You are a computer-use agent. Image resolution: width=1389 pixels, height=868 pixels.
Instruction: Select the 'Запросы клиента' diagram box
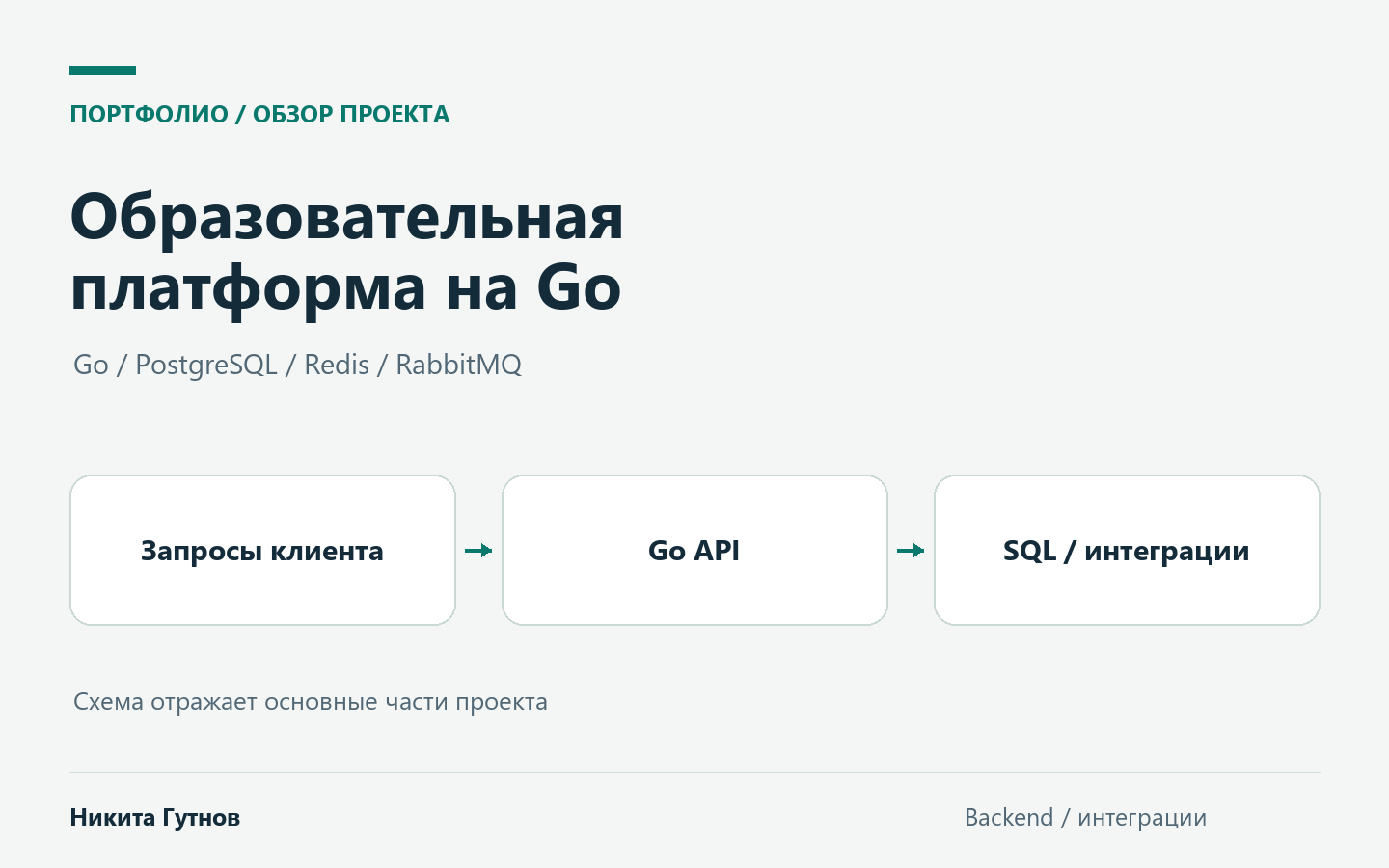point(262,550)
